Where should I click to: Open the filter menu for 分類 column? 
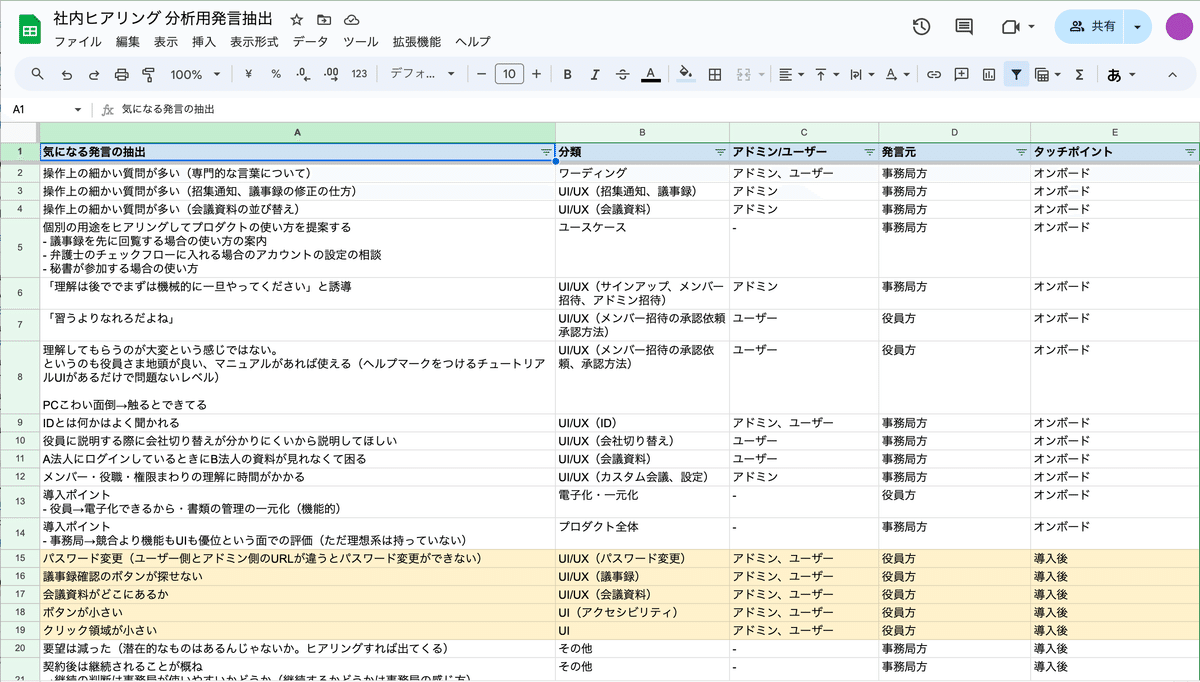(720, 152)
